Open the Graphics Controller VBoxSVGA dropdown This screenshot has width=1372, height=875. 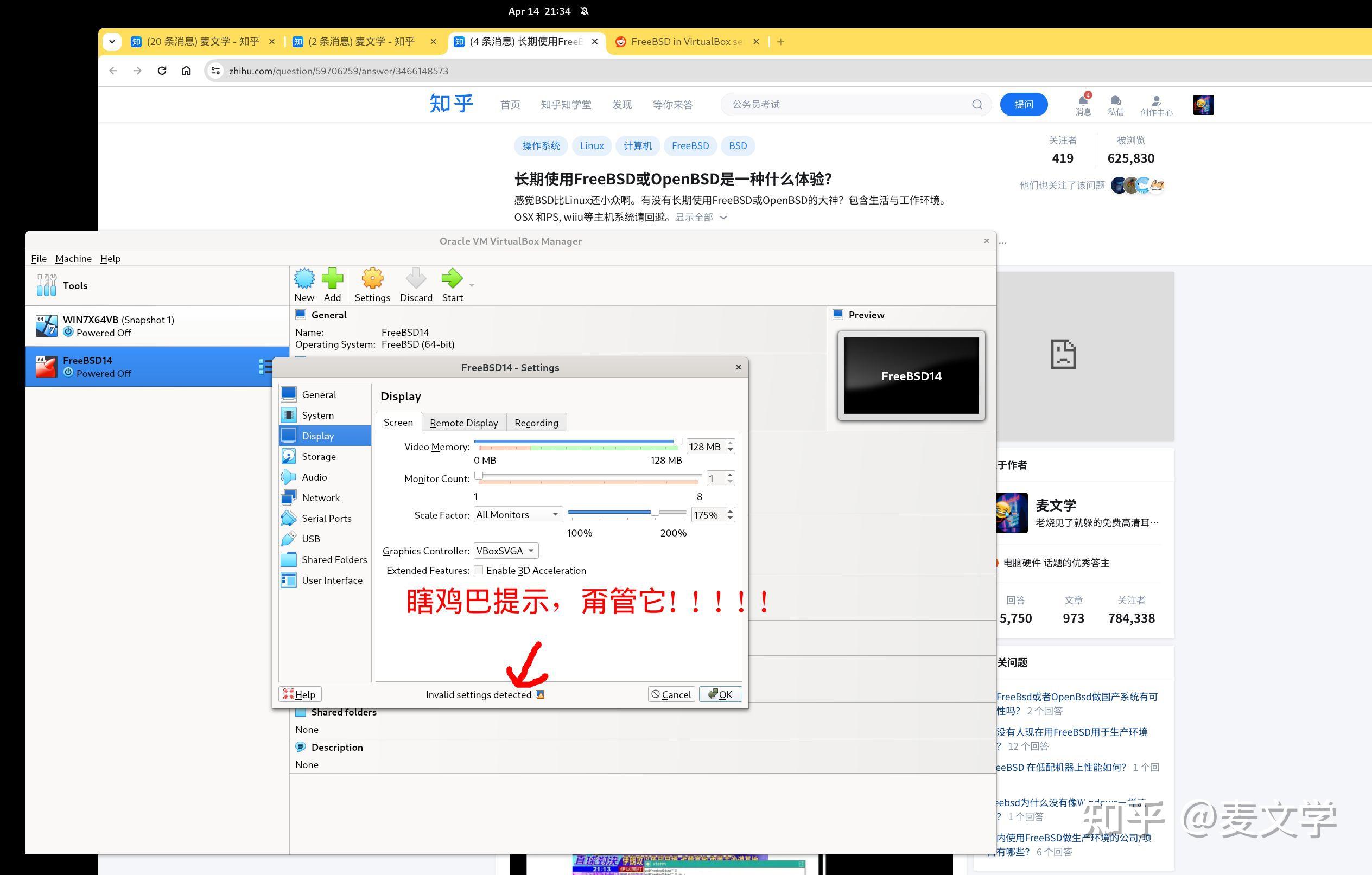[504, 550]
